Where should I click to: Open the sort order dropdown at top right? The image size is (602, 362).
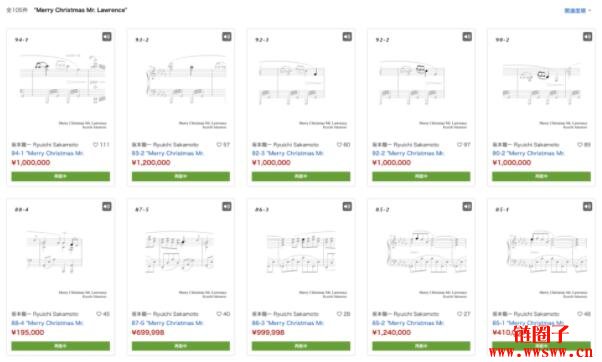577,10
